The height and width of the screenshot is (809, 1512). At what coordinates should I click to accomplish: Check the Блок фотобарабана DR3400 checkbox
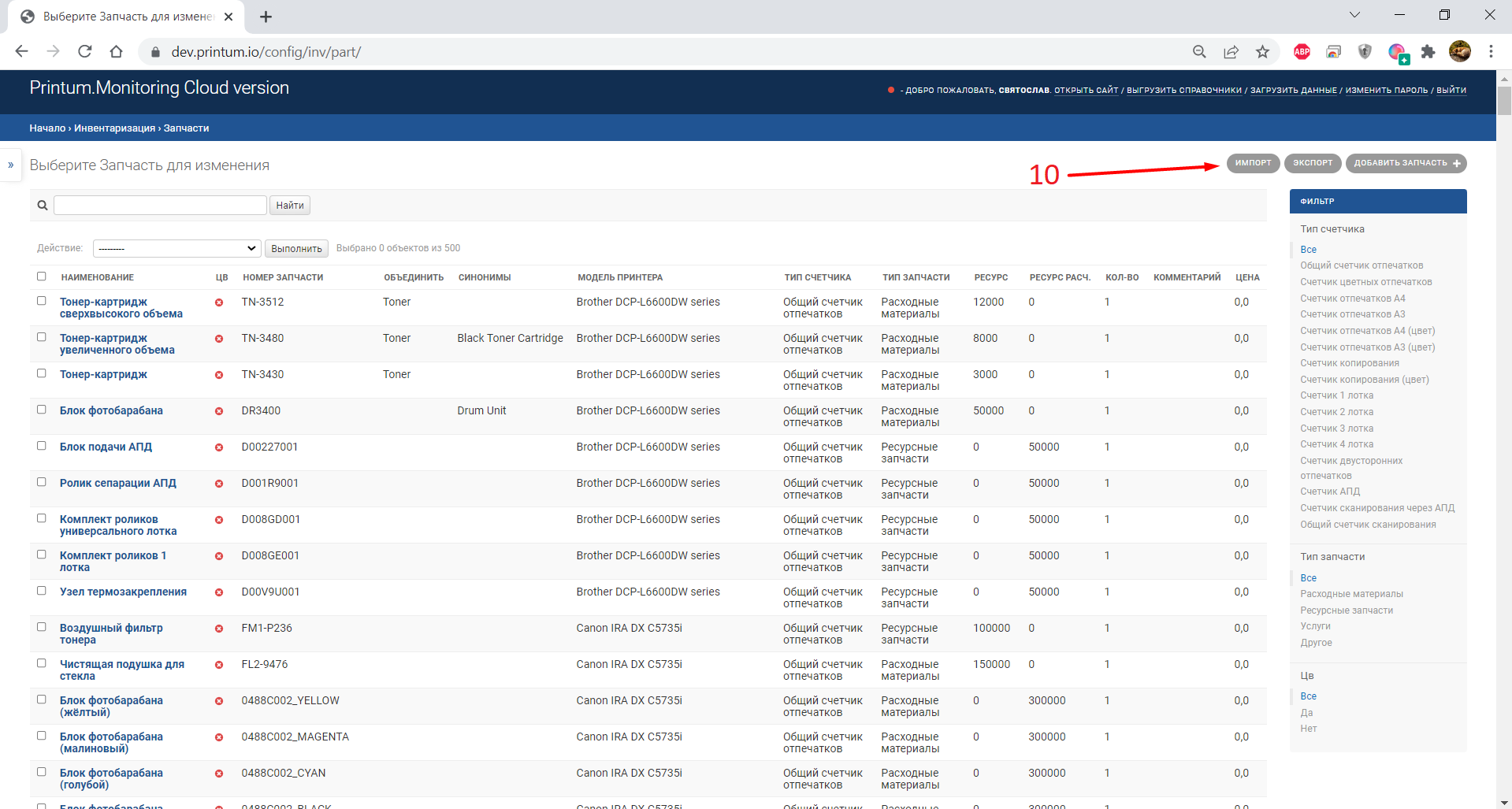[42, 410]
